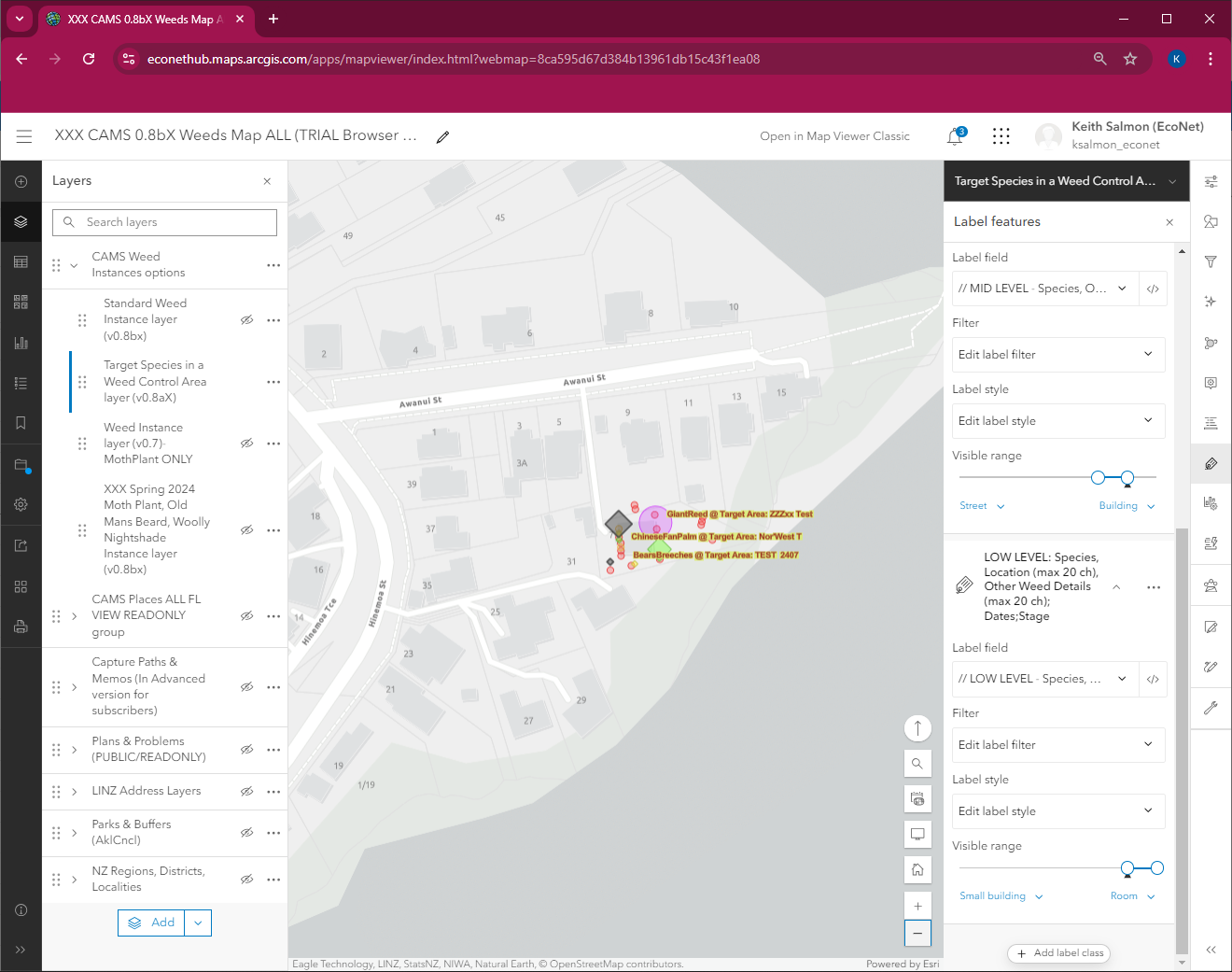Unhide the Parks & Buffers (AklCncl) layer
The height and width of the screenshot is (972, 1232).
pos(246,832)
